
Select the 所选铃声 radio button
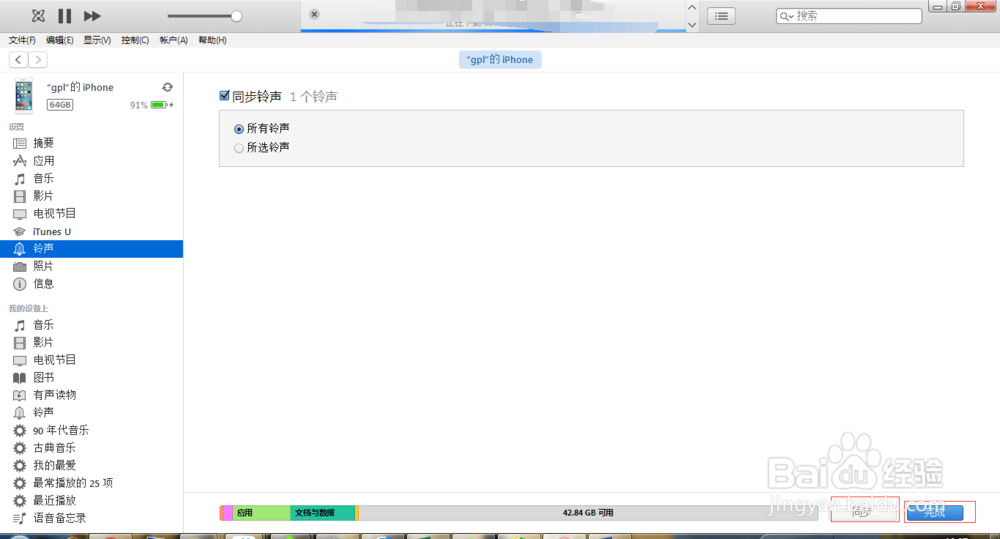click(239, 148)
